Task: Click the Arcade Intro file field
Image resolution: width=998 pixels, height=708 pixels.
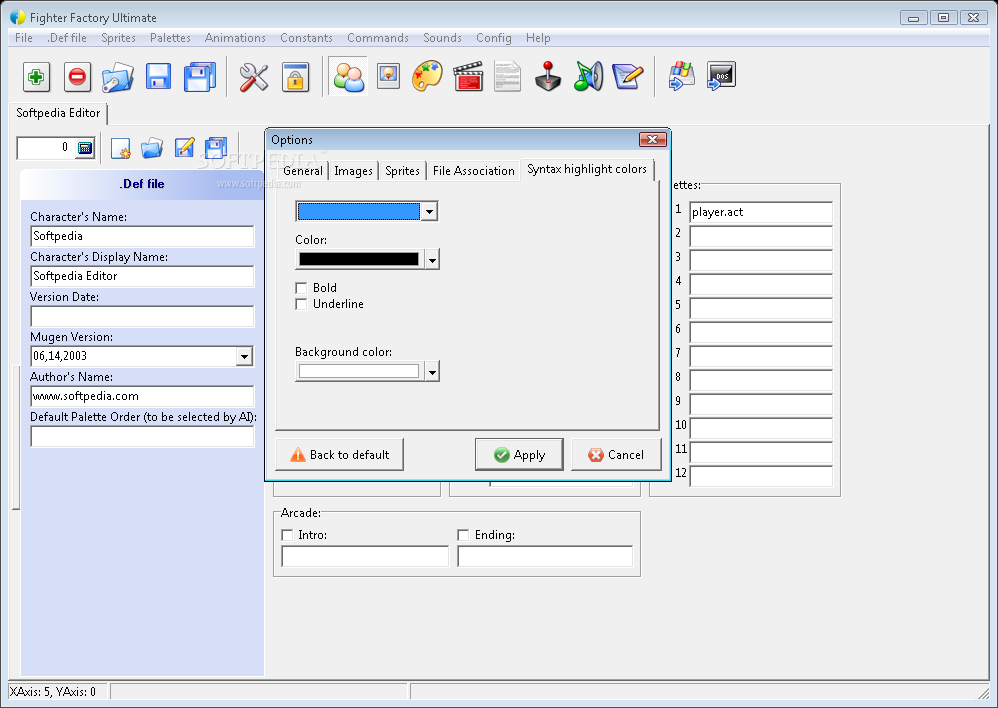Action: [x=365, y=556]
